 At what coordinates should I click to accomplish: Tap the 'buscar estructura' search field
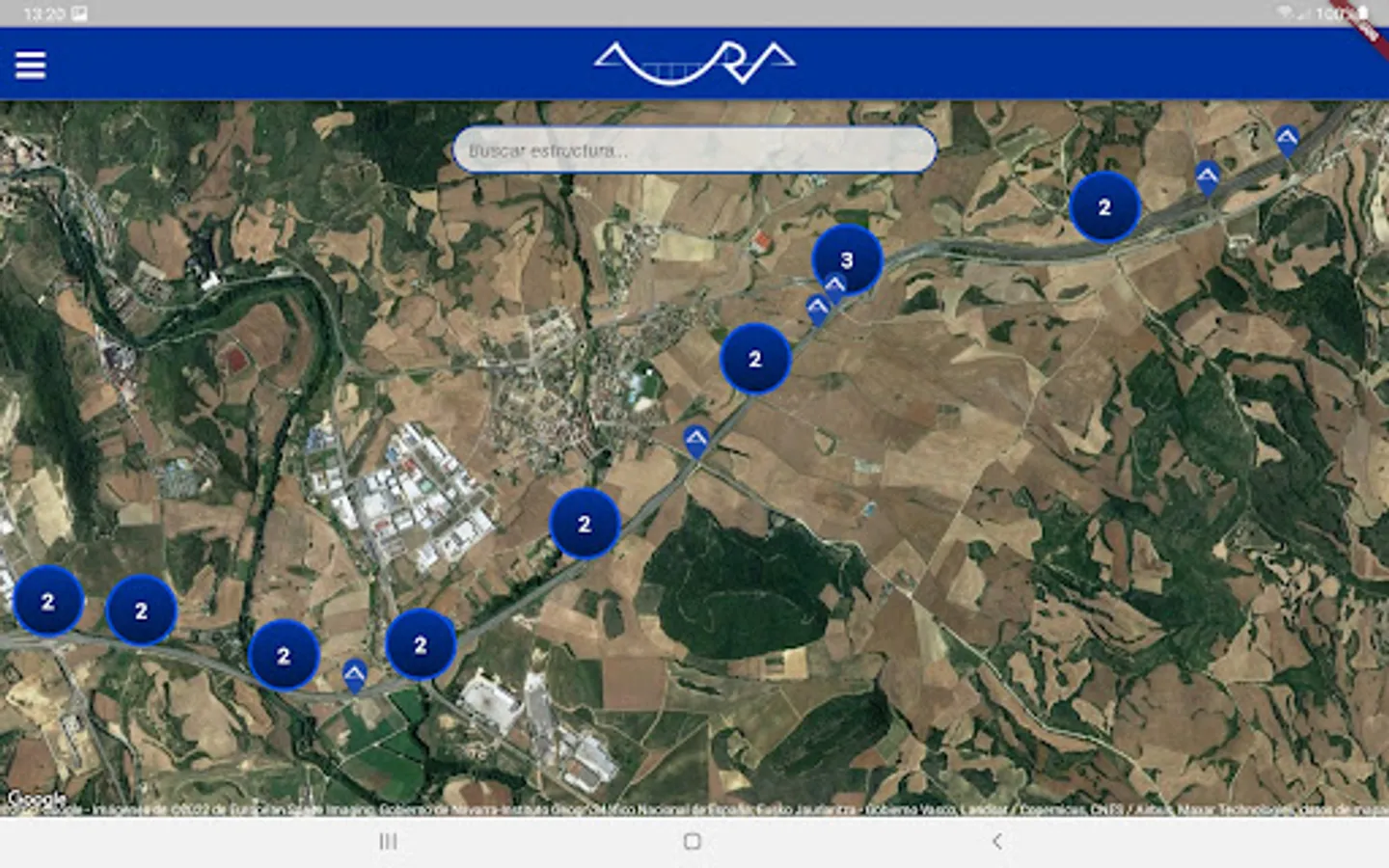[x=694, y=149]
